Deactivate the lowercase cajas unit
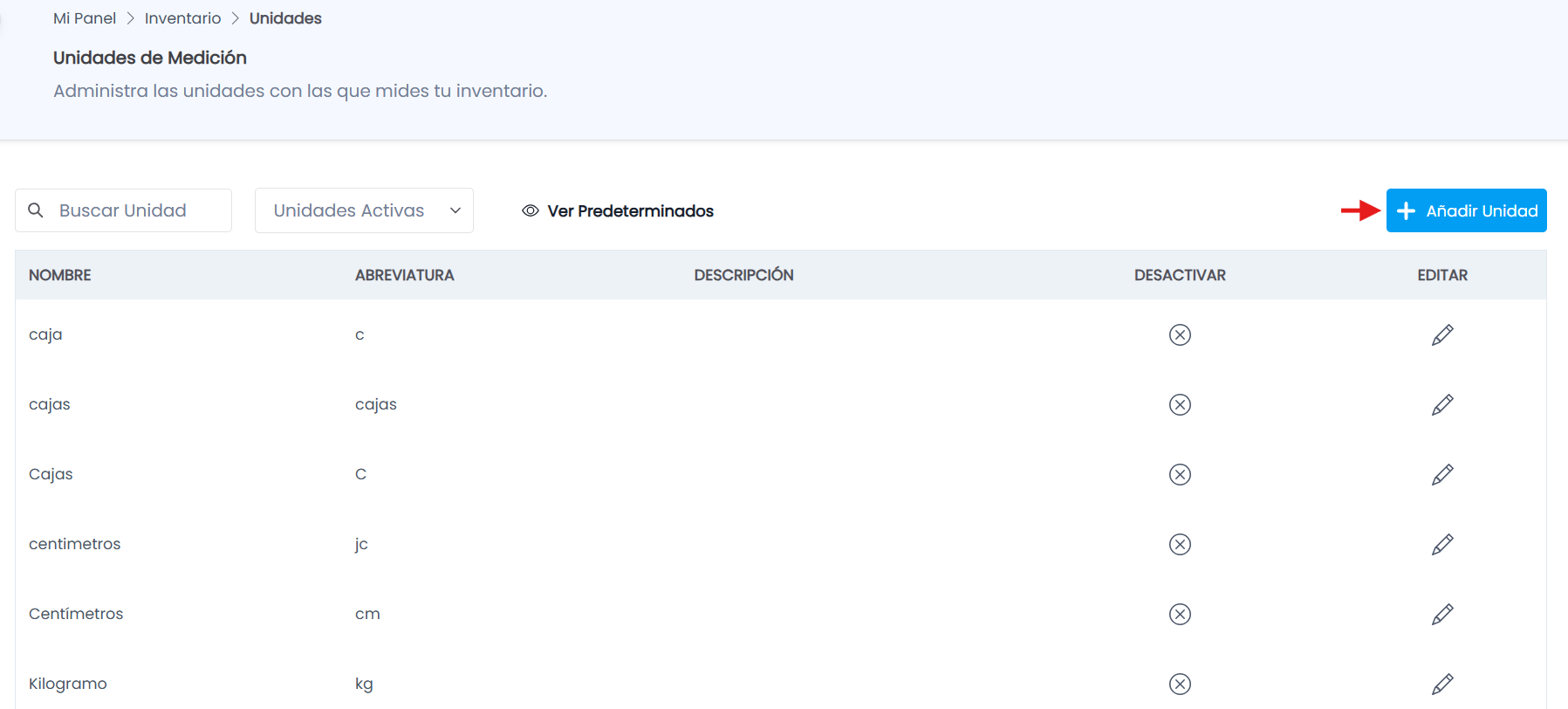Image resolution: width=1568 pixels, height=709 pixels. pyautogui.click(x=1180, y=404)
